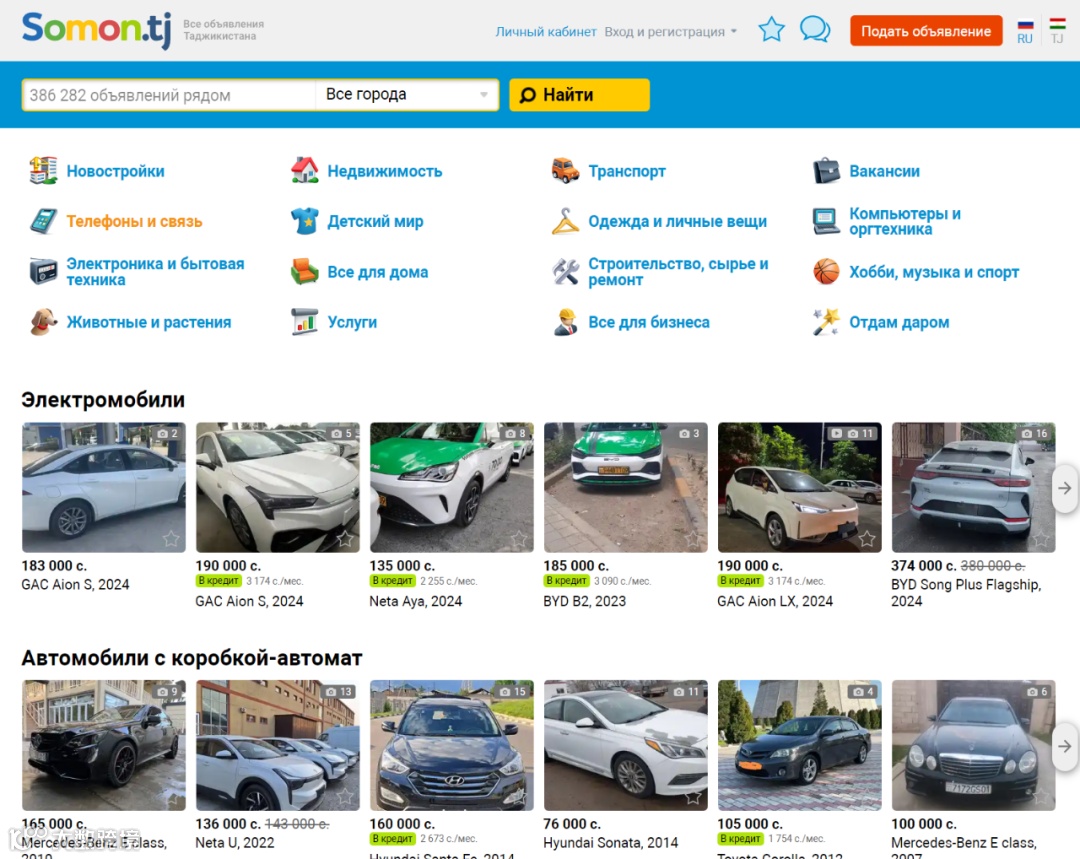Click the Животные и растения dog icon

(x=43, y=322)
